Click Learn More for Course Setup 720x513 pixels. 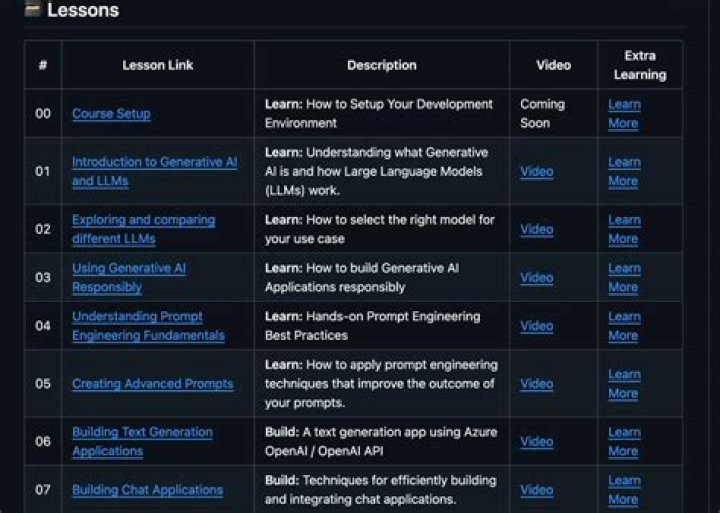pyautogui.click(x=623, y=113)
